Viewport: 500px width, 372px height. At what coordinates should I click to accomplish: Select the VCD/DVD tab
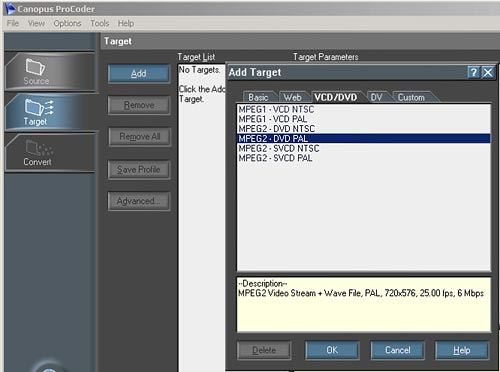pyautogui.click(x=336, y=97)
